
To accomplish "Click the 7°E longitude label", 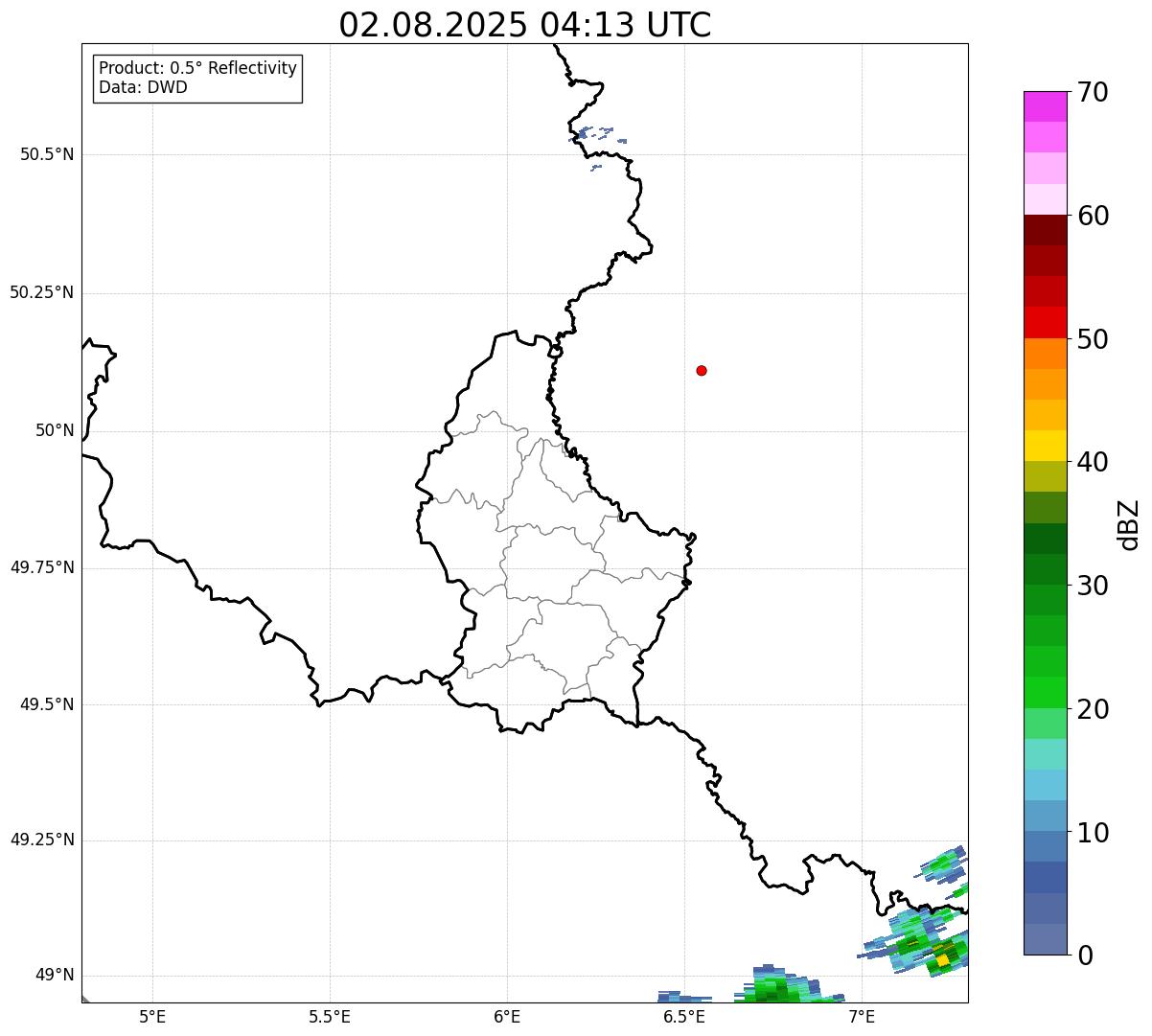I will [x=862, y=1016].
